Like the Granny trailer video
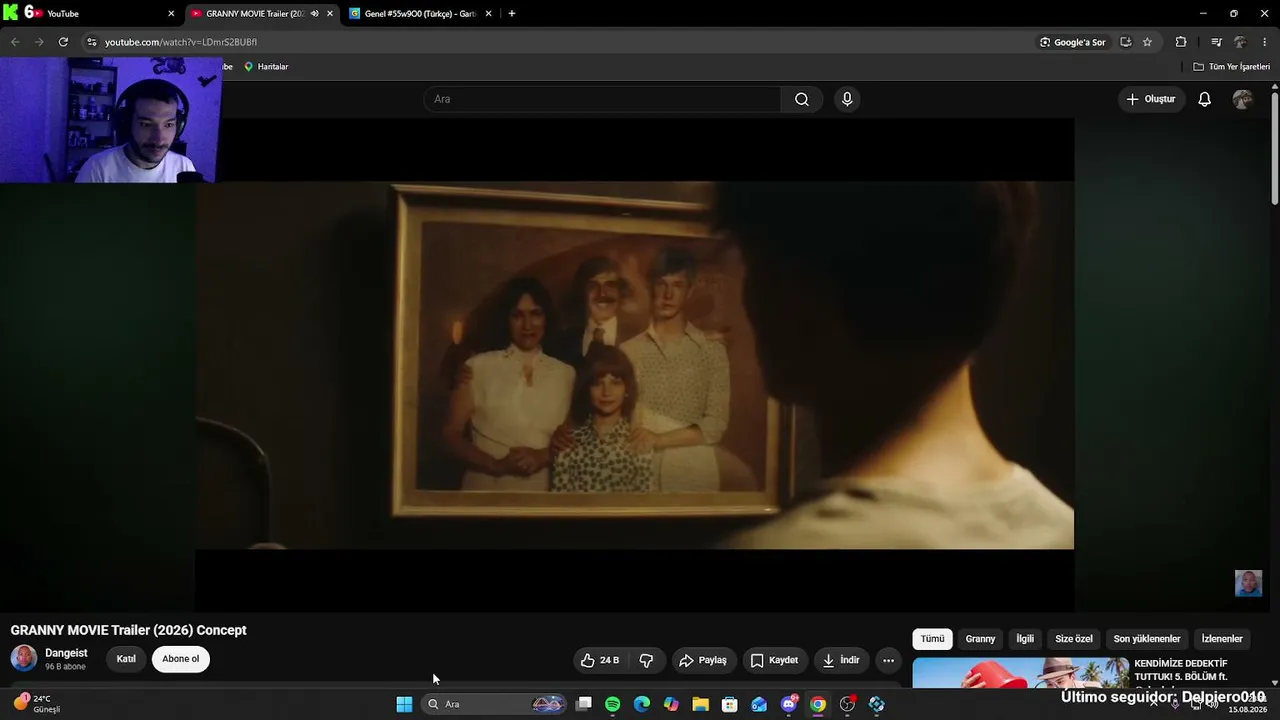Image resolution: width=1280 pixels, height=720 pixels. tap(600, 660)
